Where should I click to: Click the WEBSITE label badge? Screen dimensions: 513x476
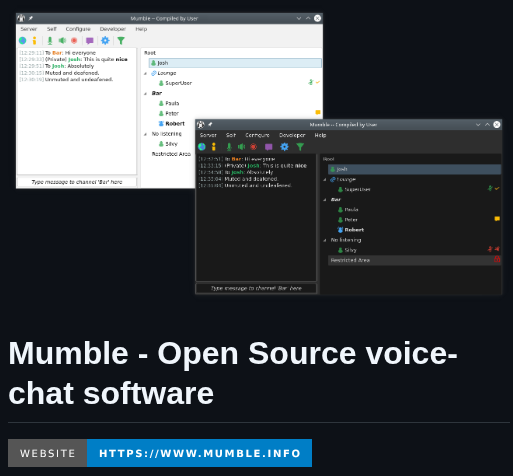point(47,453)
